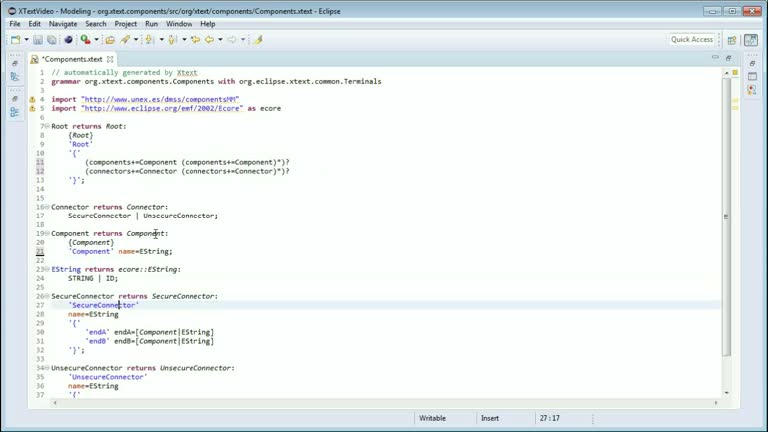Collapse the Component rule at line 19
This screenshot has height=432, width=768.
pos(48,234)
